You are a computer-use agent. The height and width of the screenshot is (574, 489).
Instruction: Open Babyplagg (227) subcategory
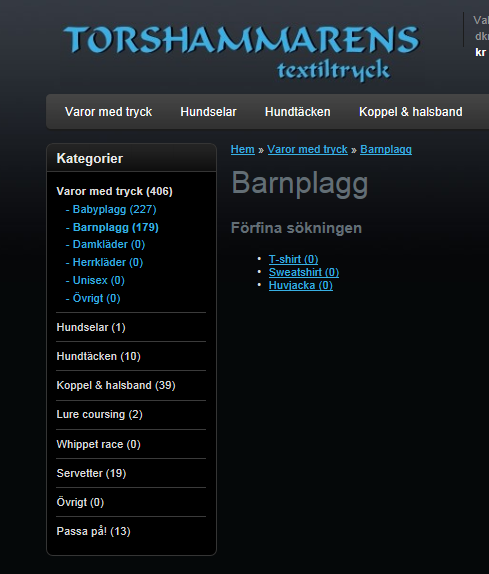click(114, 209)
